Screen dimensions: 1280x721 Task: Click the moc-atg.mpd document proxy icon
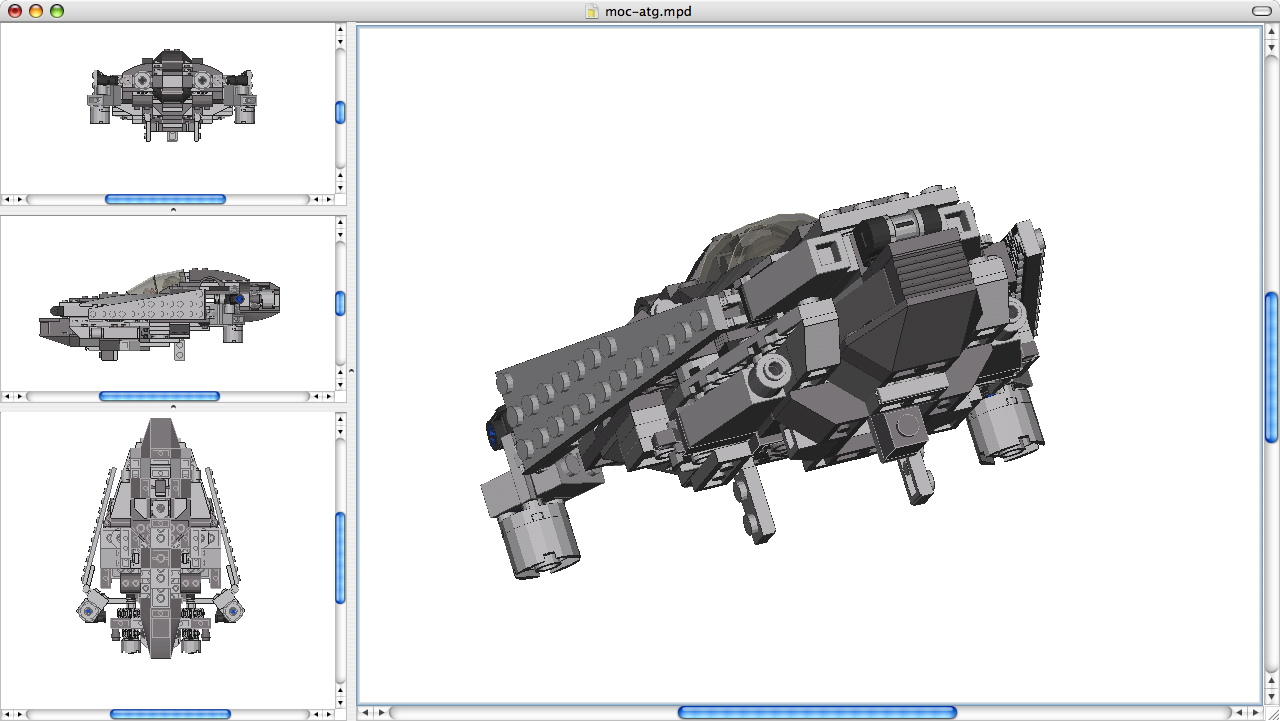coord(591,12)
